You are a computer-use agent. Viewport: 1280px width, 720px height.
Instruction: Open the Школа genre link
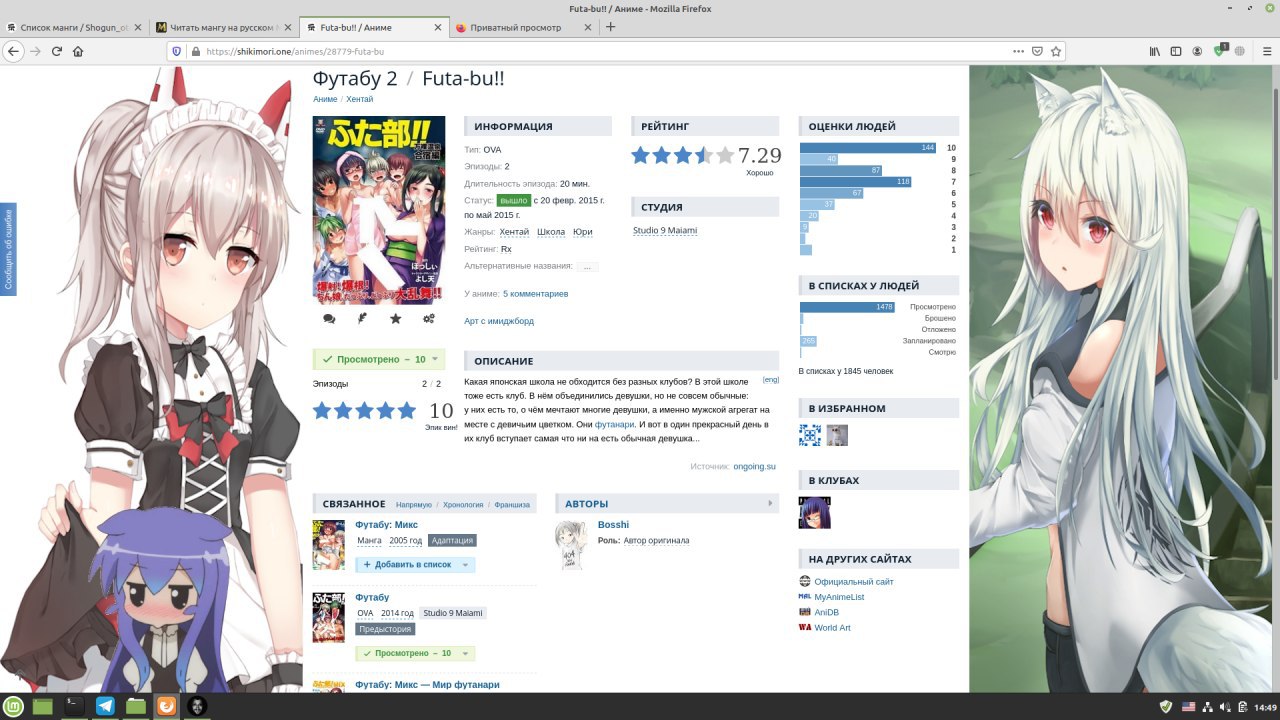(x=551, y=232)
